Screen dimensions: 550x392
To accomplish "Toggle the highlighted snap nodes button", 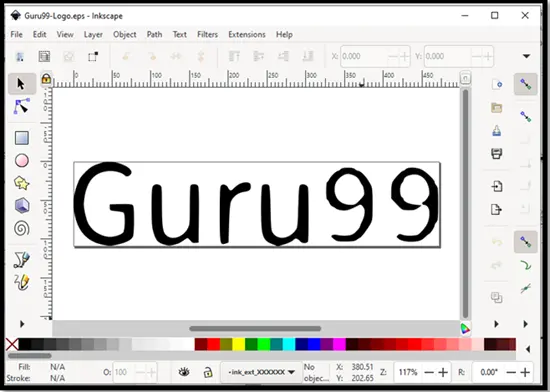I will [x=526, y=242].
